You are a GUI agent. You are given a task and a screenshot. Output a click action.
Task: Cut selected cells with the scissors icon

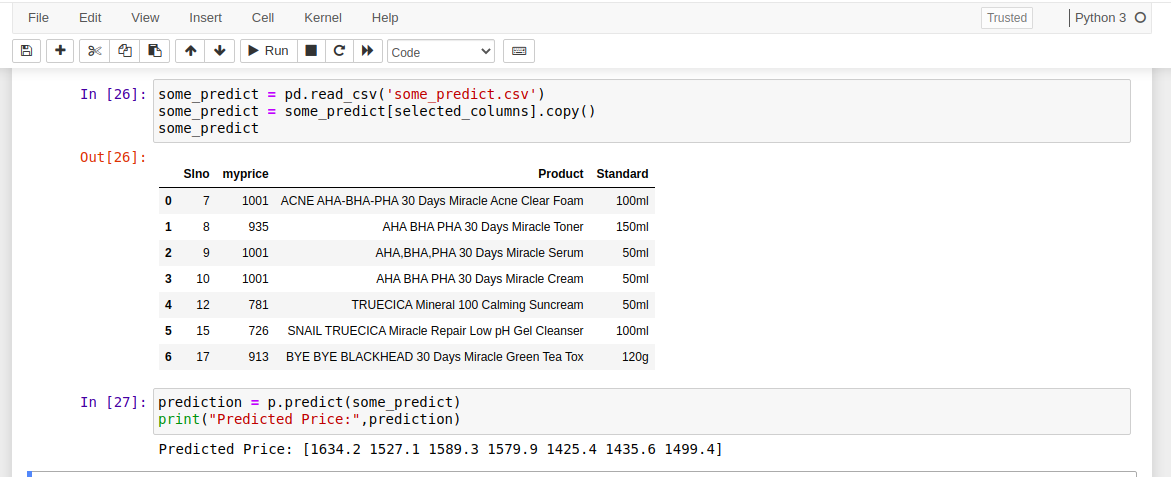[94, 51]
